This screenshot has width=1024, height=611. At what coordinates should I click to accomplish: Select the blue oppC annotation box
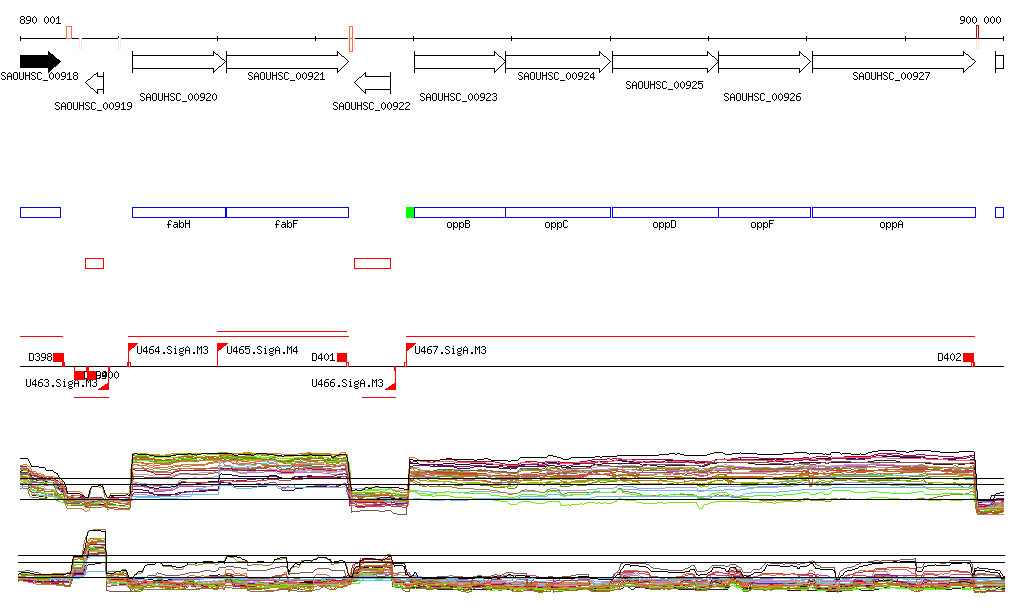(x=558, y=212)
